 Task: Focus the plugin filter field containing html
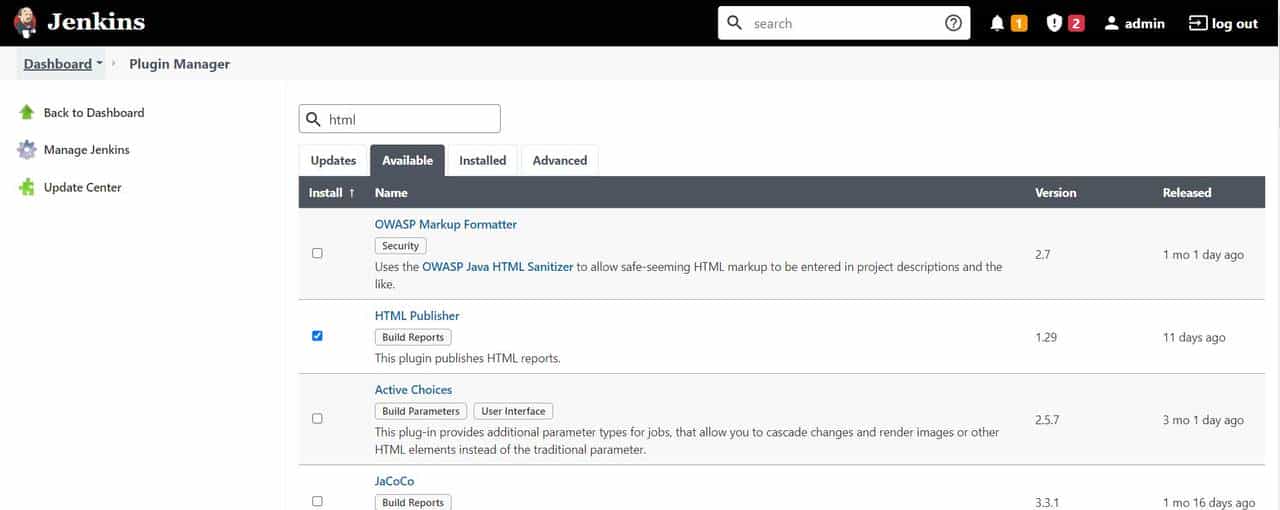coord(399,119)
